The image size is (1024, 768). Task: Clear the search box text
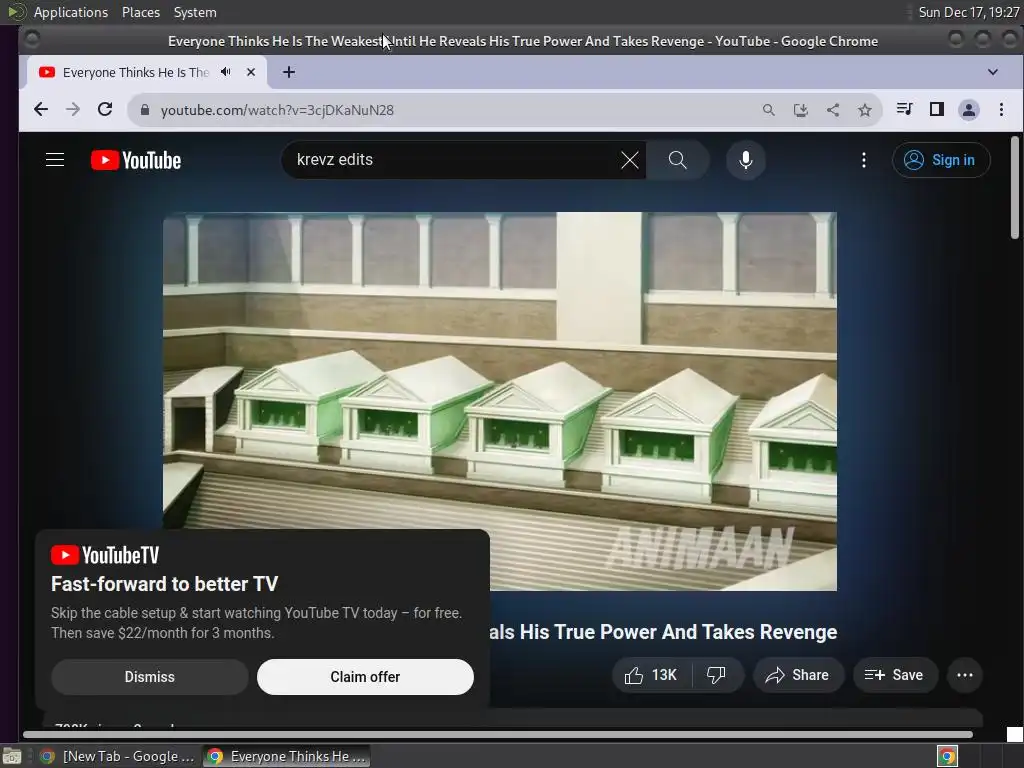tap(630, 160)
